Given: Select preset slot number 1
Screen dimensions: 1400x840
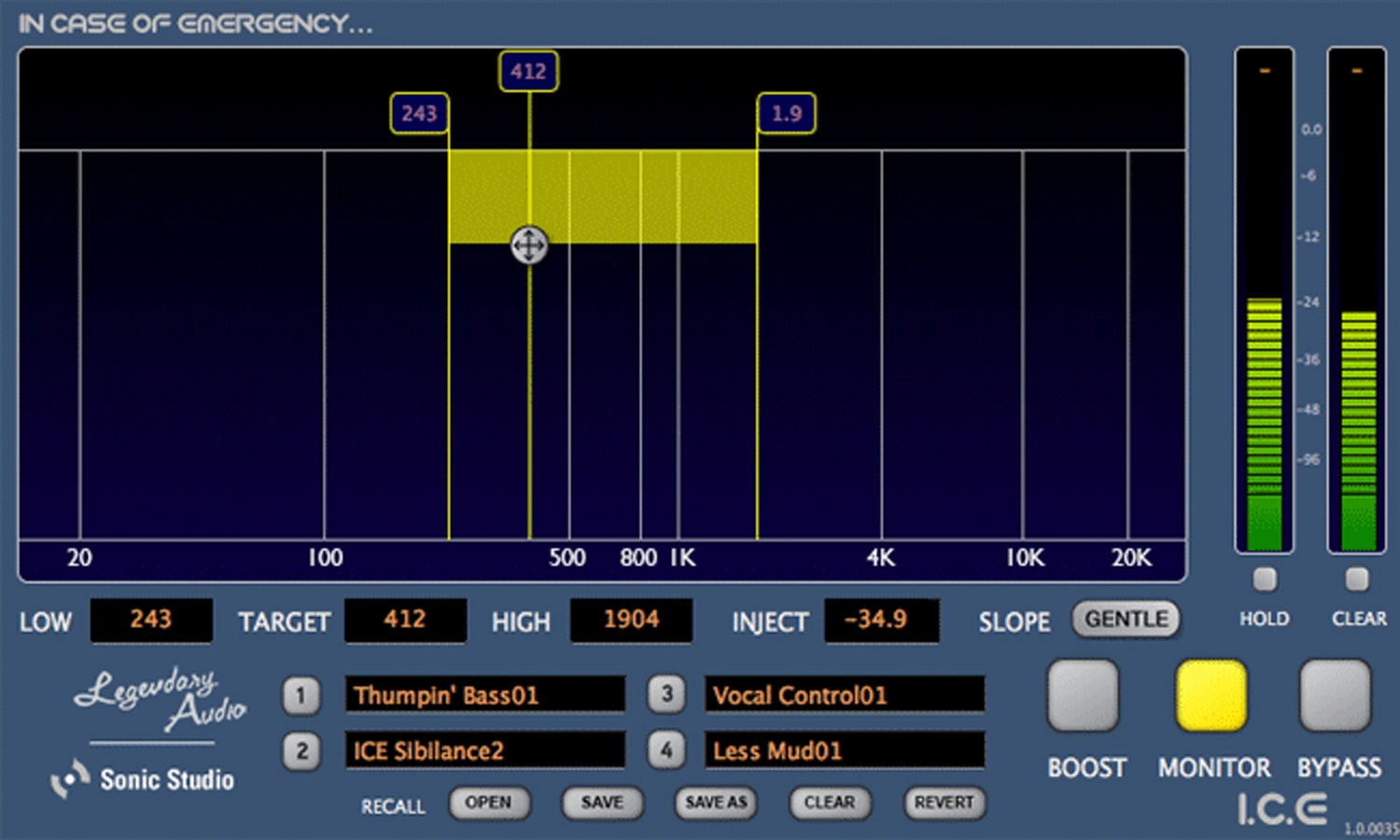Looking at the screenshot, I should coord(301,695).
